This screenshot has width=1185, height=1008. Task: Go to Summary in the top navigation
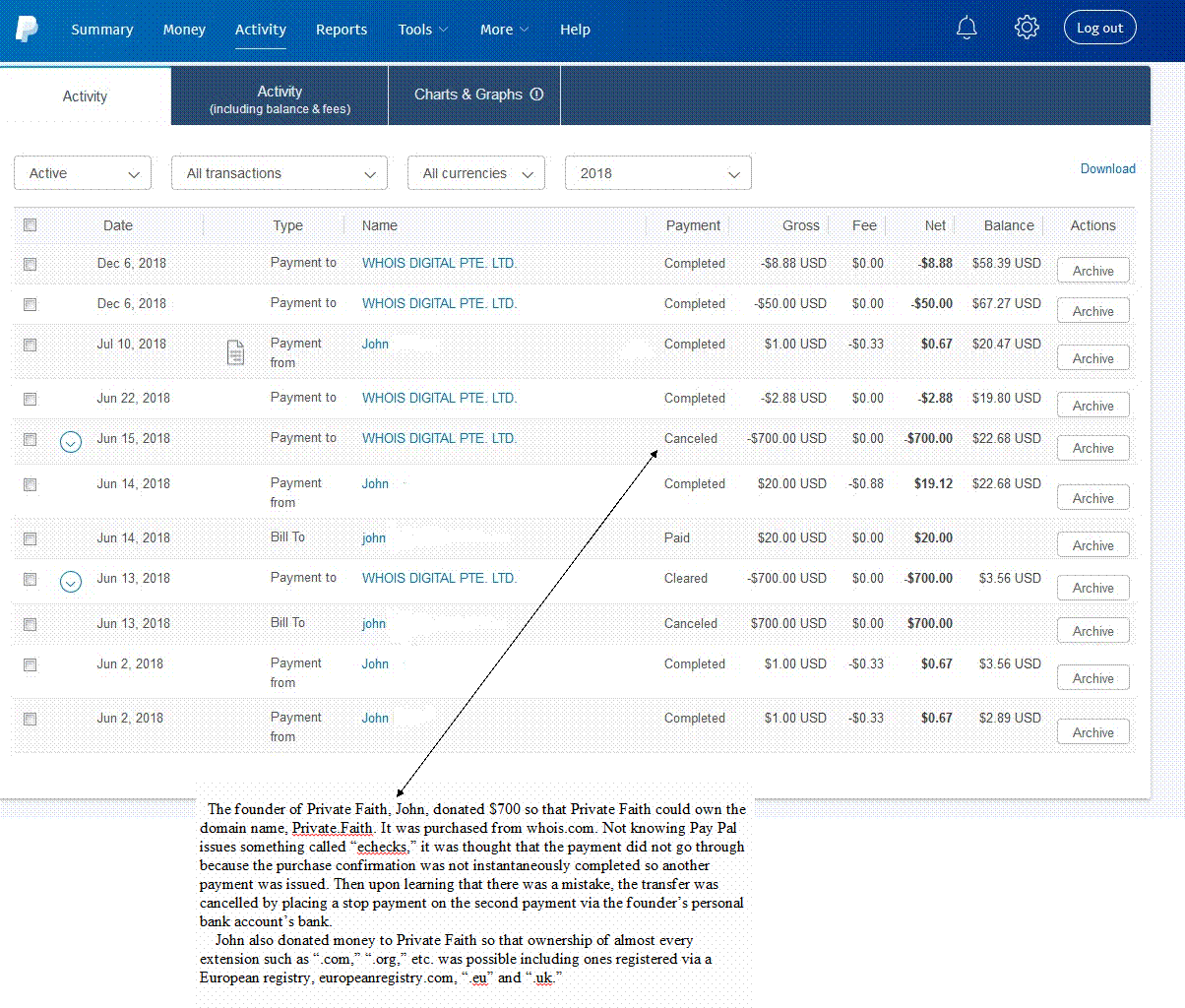point(102,30)
